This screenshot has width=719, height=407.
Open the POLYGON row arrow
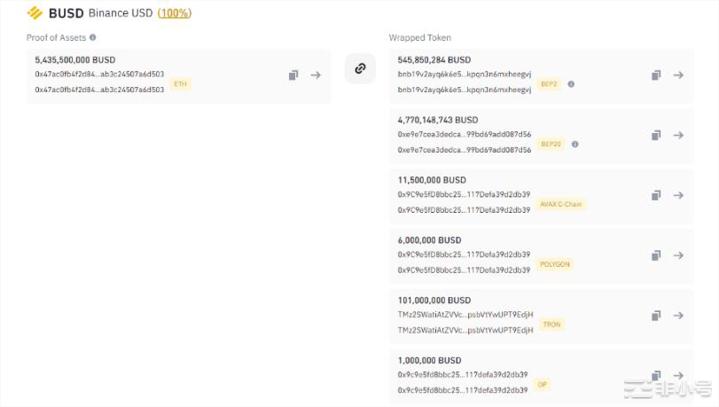pos(678,255)
